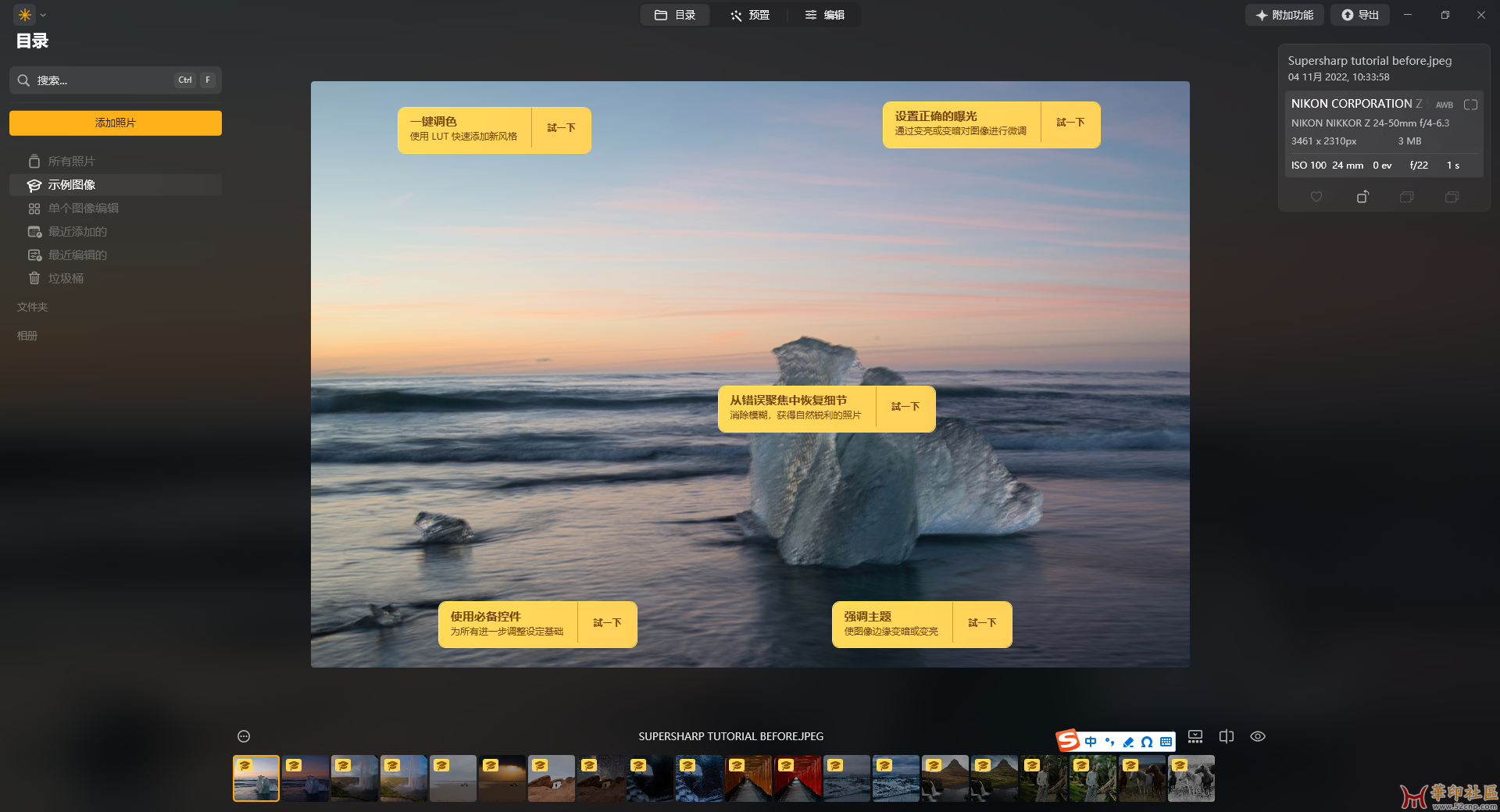1500x812 pixels.
Task: Switch to the 预置 (Presets) tab
Action: pos(750,15)
